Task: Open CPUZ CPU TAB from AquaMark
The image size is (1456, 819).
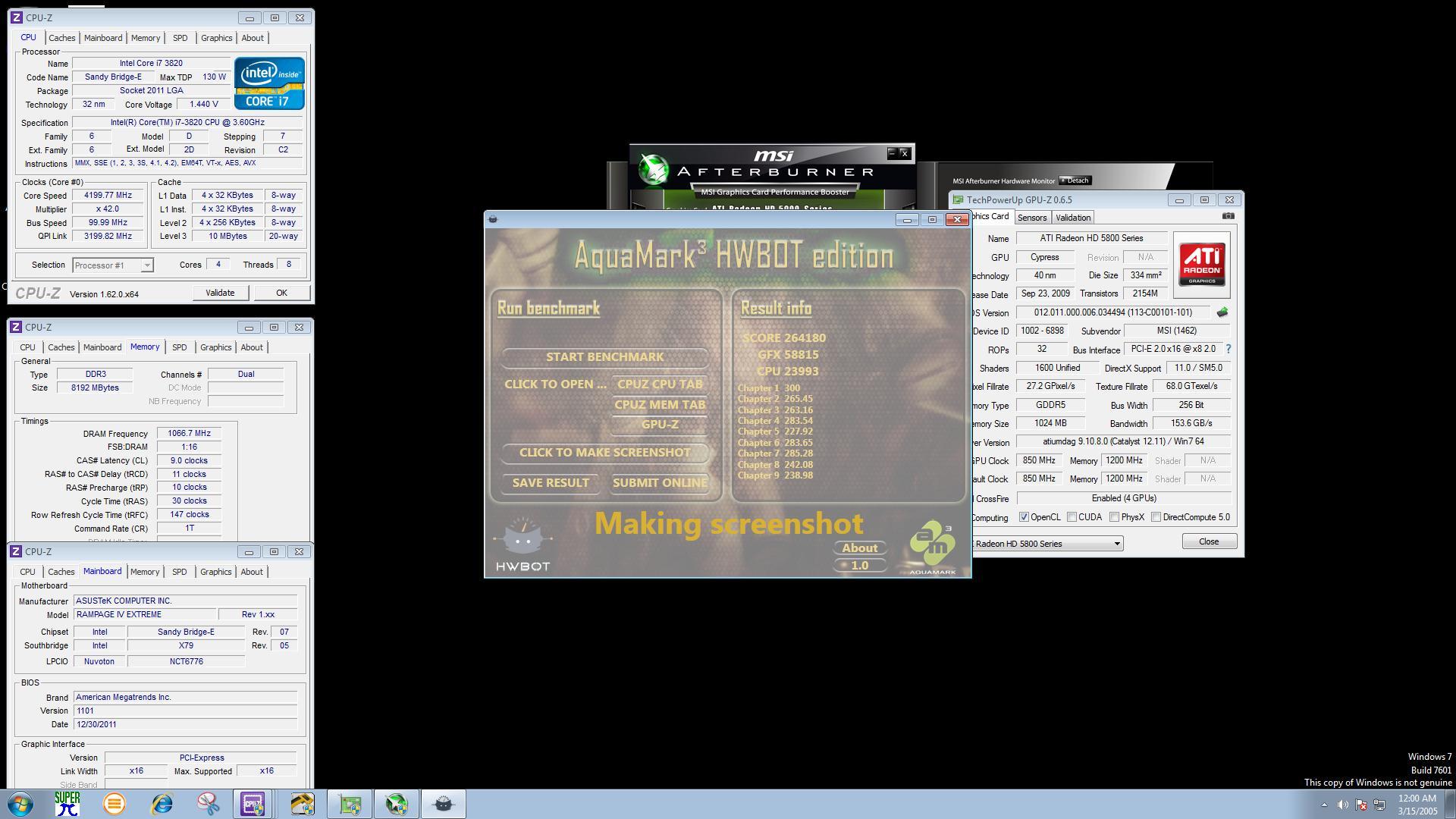Action: [660, 384]
